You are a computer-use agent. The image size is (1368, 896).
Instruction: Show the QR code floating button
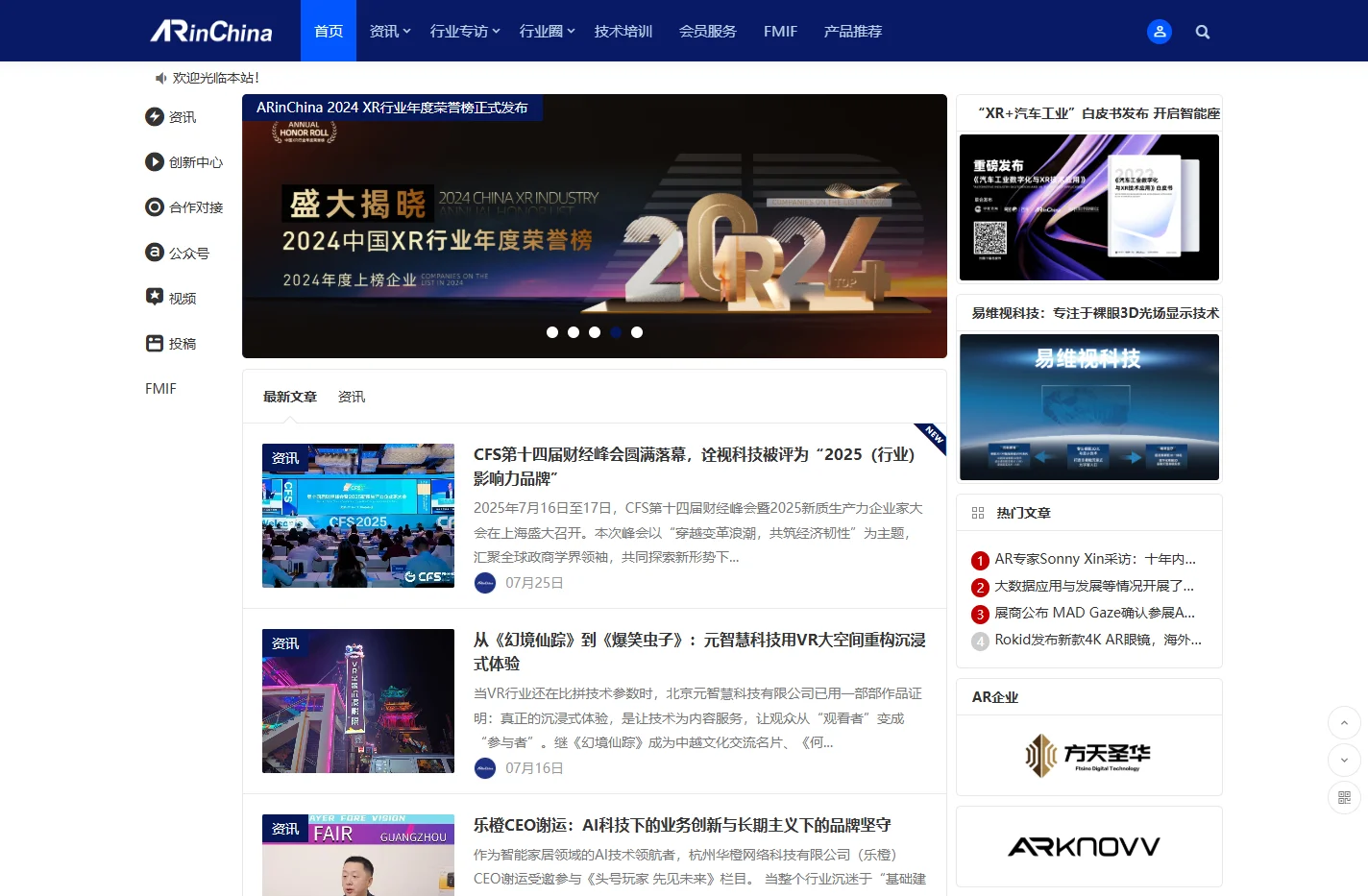click(1344, 797)
